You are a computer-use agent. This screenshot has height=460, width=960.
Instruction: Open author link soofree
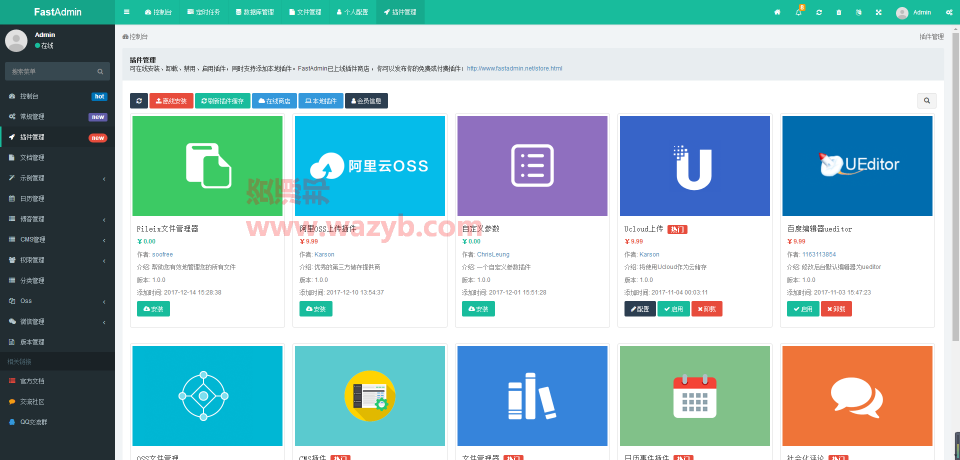pos(161,254)
